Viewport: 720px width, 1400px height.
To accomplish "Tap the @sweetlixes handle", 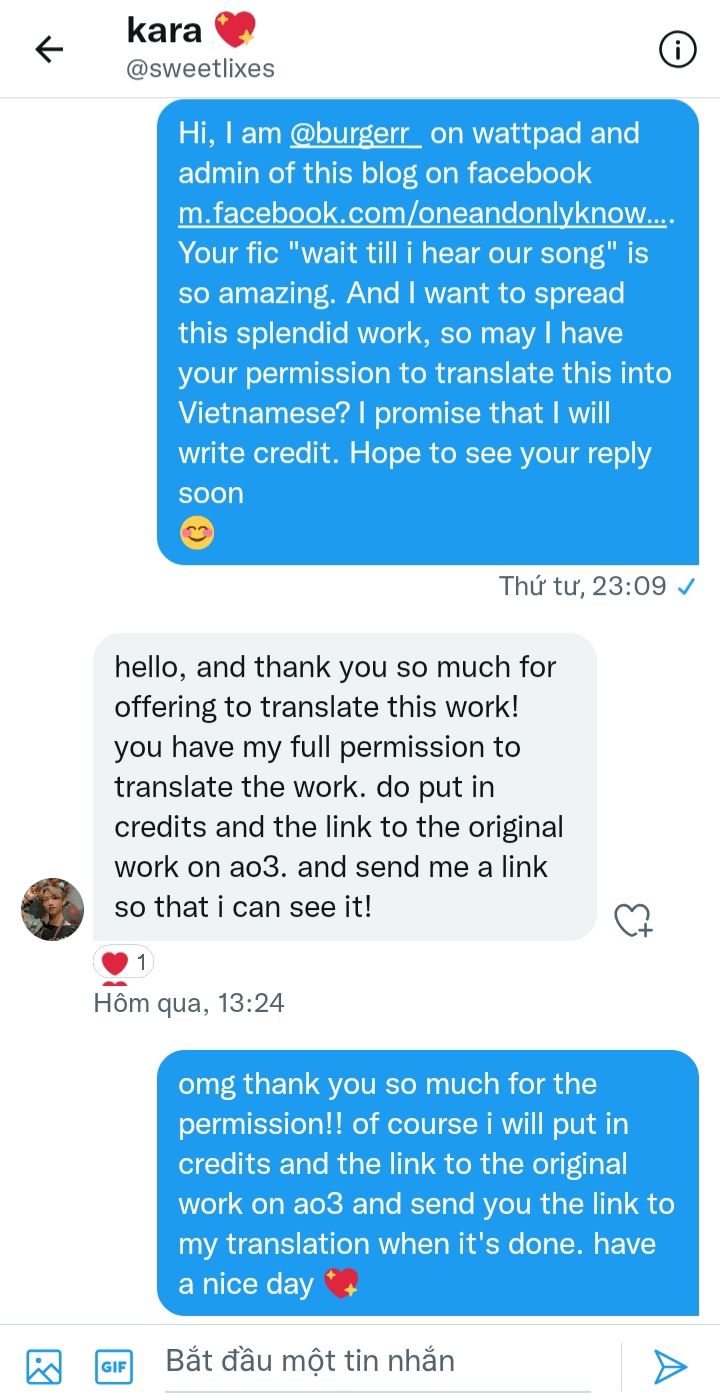I will (x=200, y=69).
